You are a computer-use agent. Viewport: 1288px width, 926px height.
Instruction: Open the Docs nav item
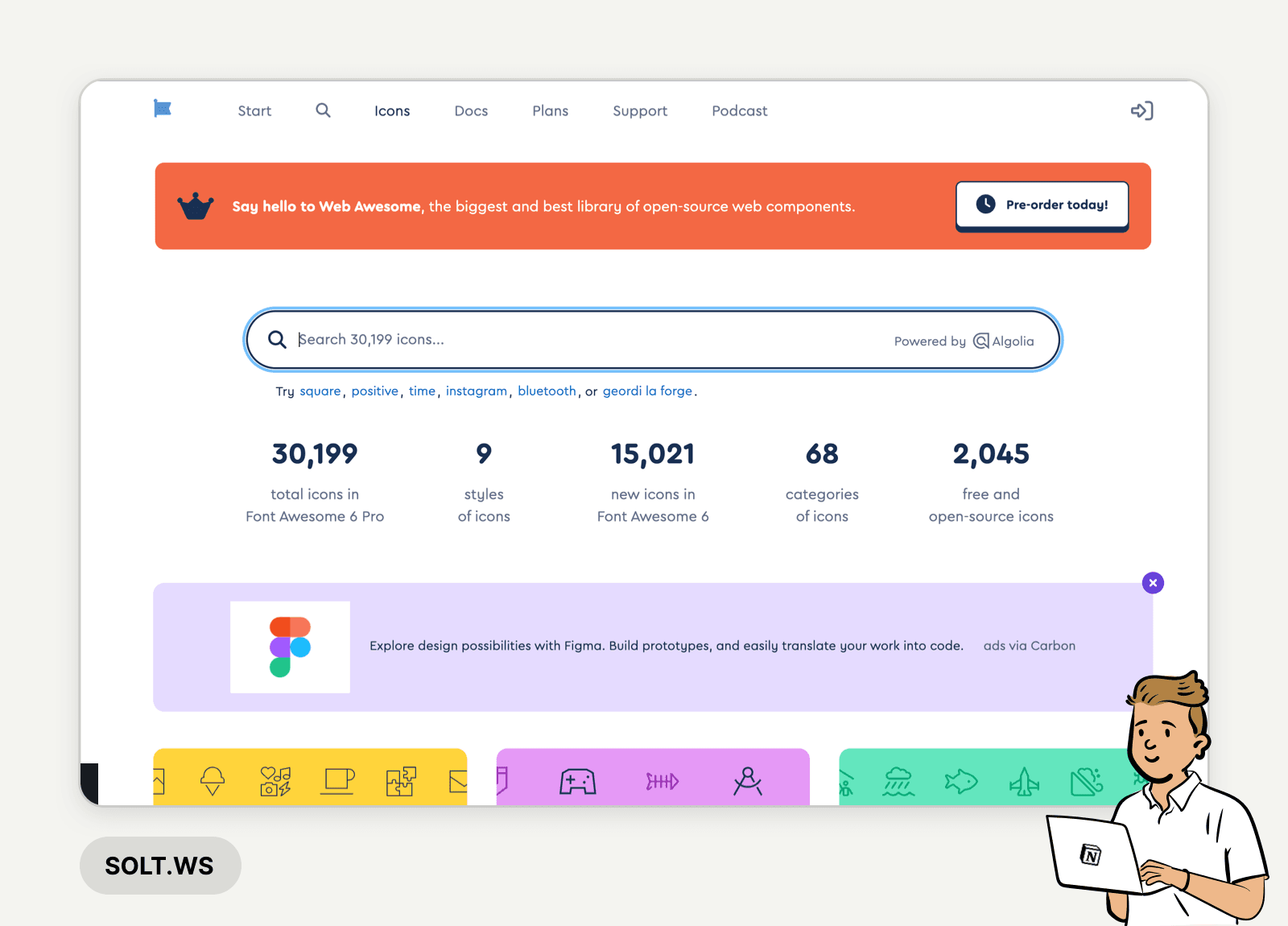click(x=471, y=111)
